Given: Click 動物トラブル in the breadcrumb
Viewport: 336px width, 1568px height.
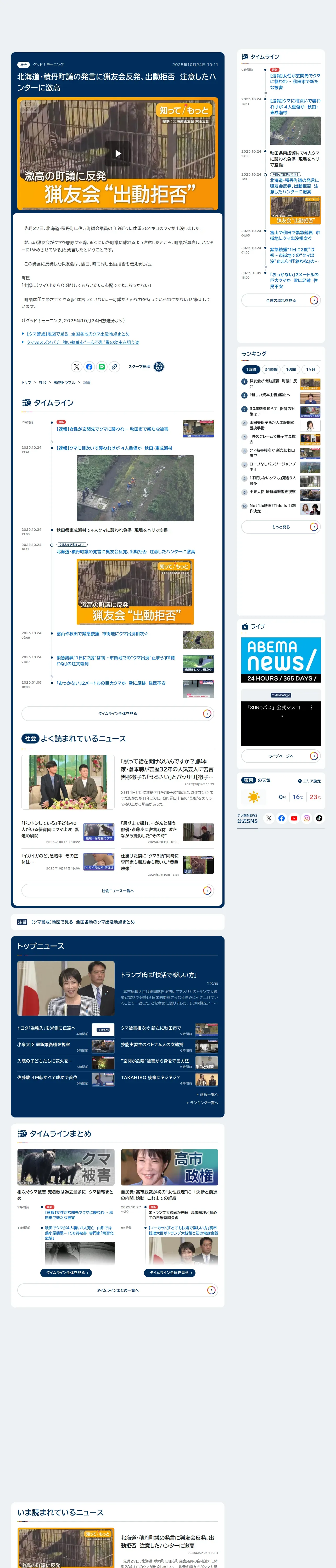Looking at the screenshot, I should pos(65,382).
